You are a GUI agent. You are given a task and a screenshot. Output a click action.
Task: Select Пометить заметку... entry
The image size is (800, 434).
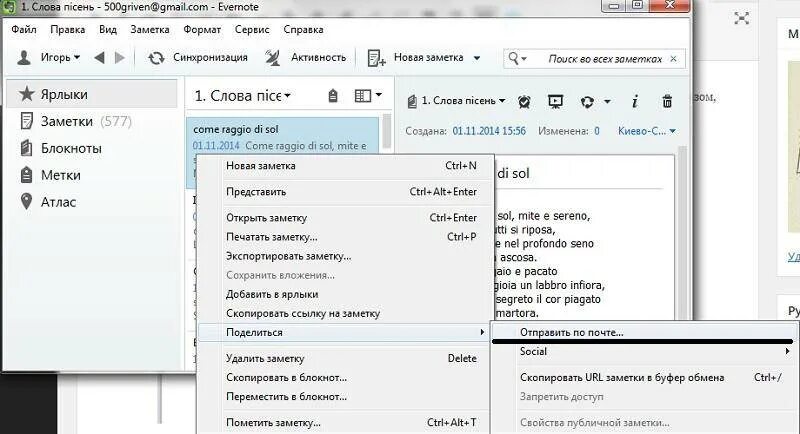(x=345, y=422)
